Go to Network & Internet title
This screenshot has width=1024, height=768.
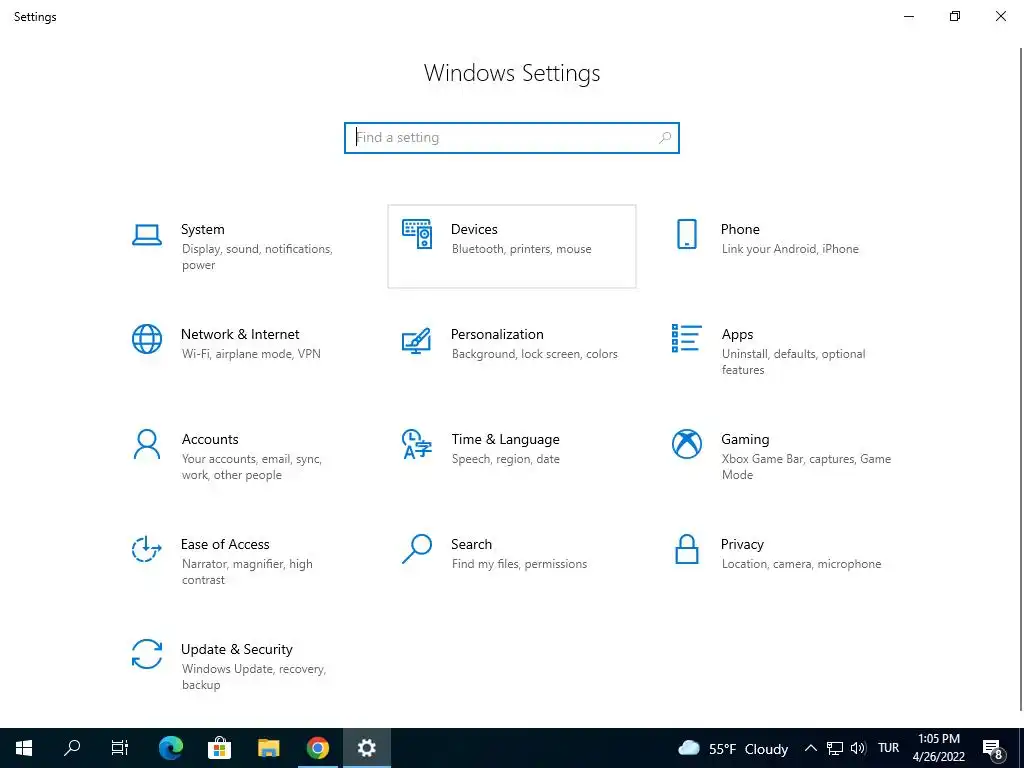tap(240, 334)
